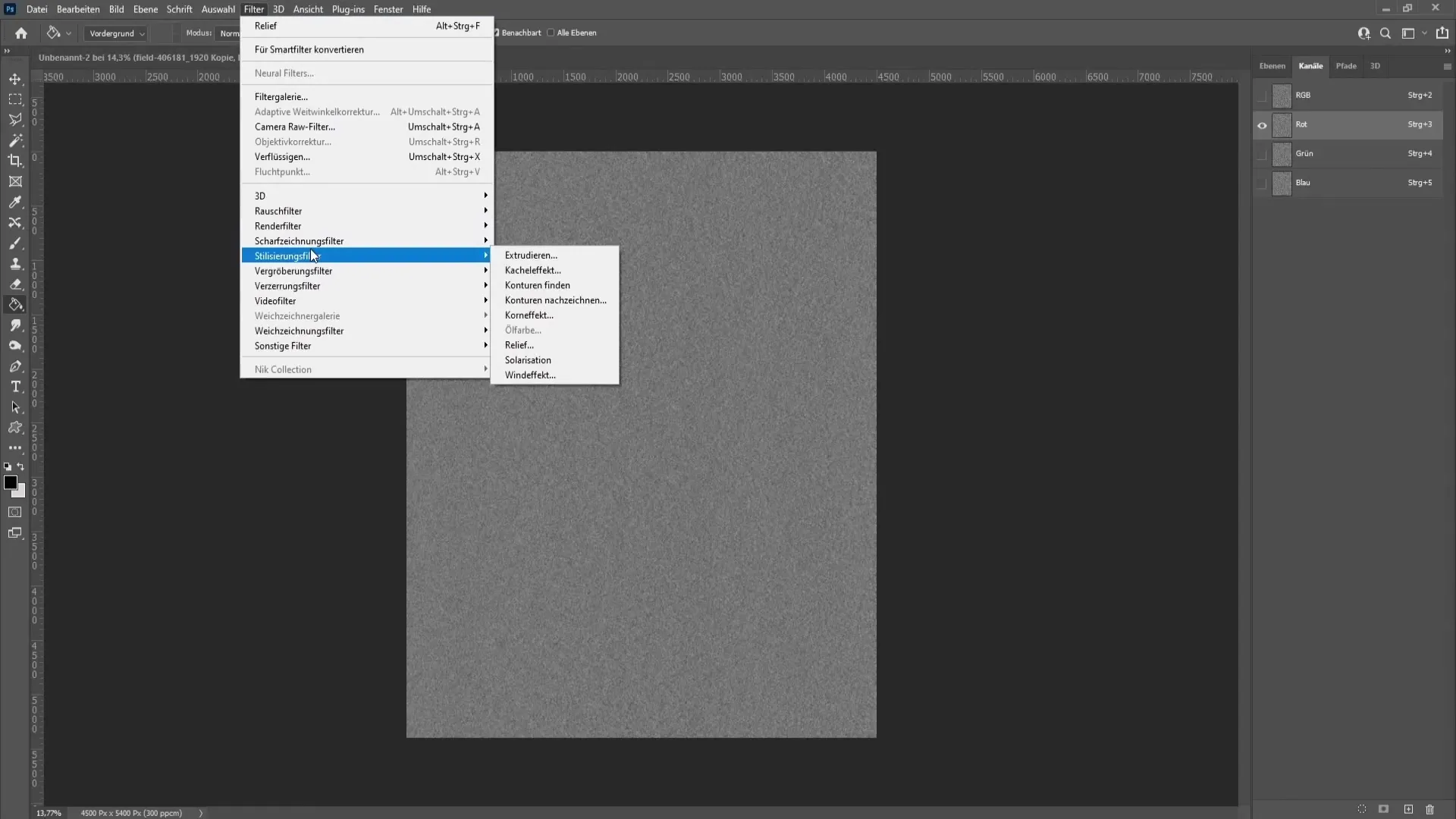Expand Filter menu in menu bar
Viewport: 1456px width, 819px height.
point(254,9)
